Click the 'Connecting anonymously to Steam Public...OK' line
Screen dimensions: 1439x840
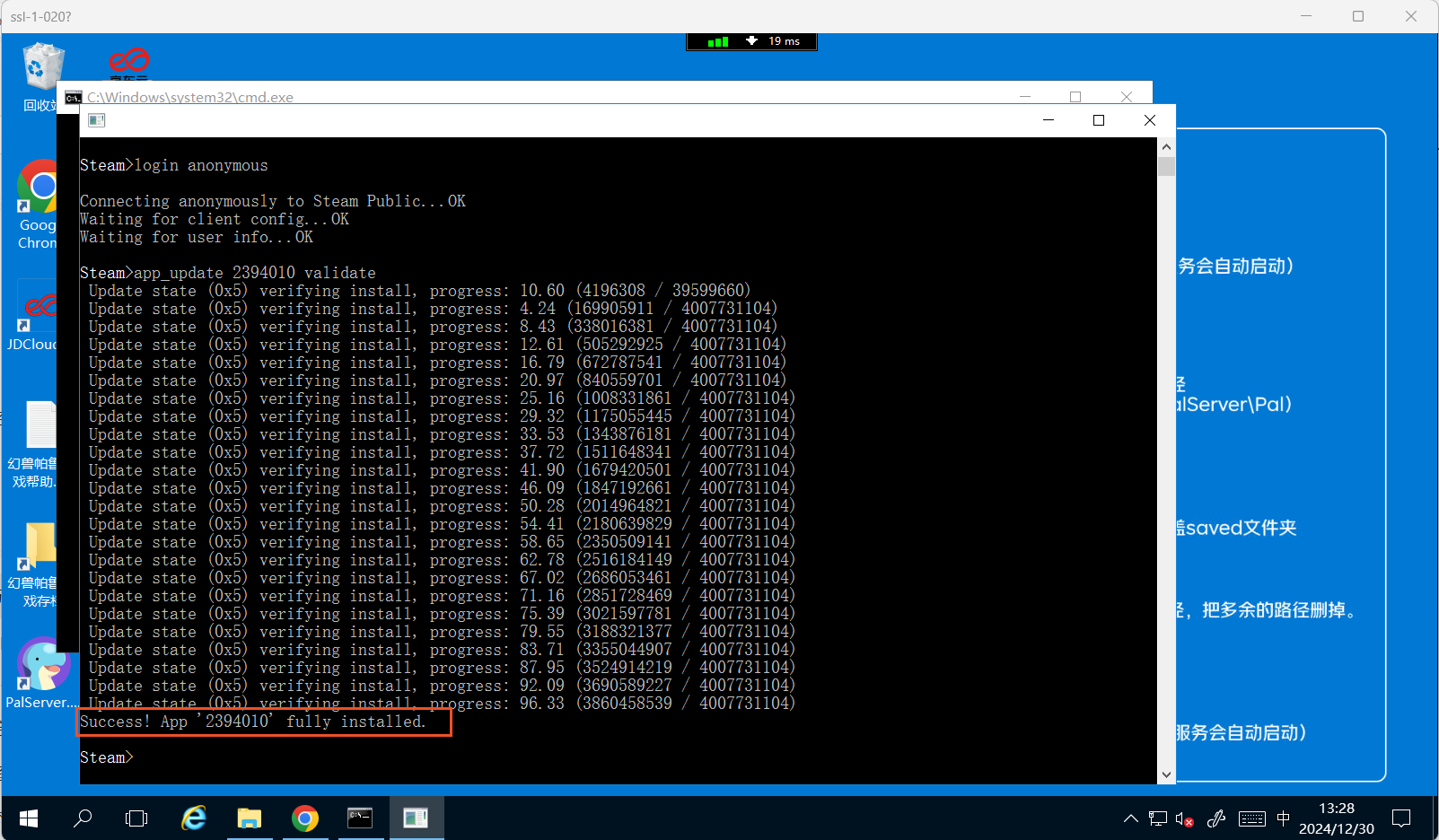coord(273,201)
